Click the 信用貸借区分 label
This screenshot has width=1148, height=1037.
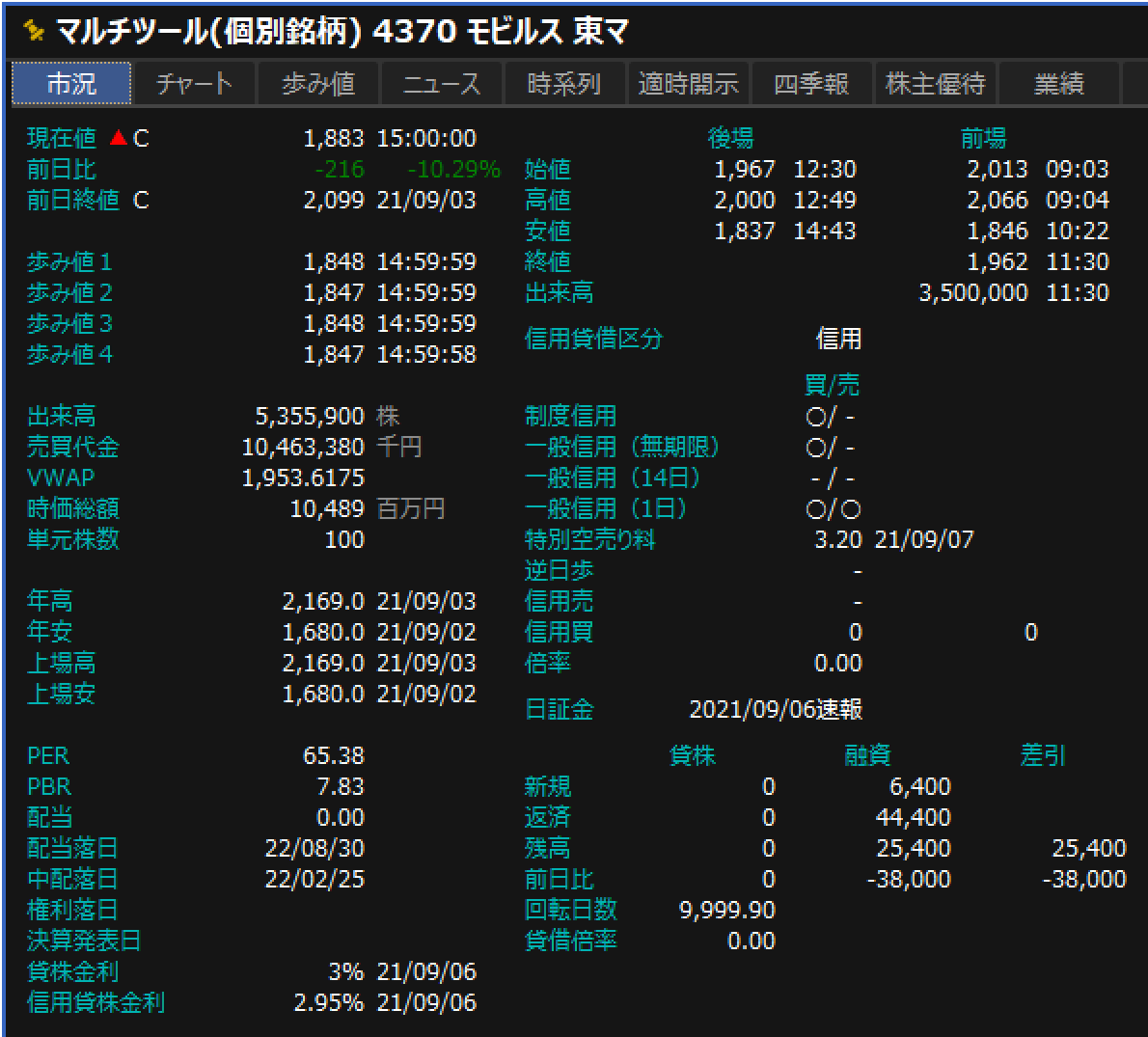coord(593,340)
